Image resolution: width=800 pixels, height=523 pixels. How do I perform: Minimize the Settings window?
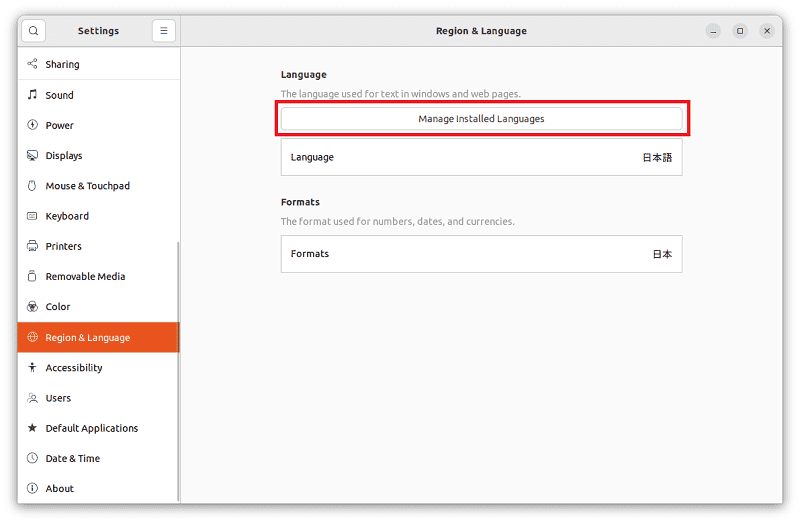coord(713,31)
